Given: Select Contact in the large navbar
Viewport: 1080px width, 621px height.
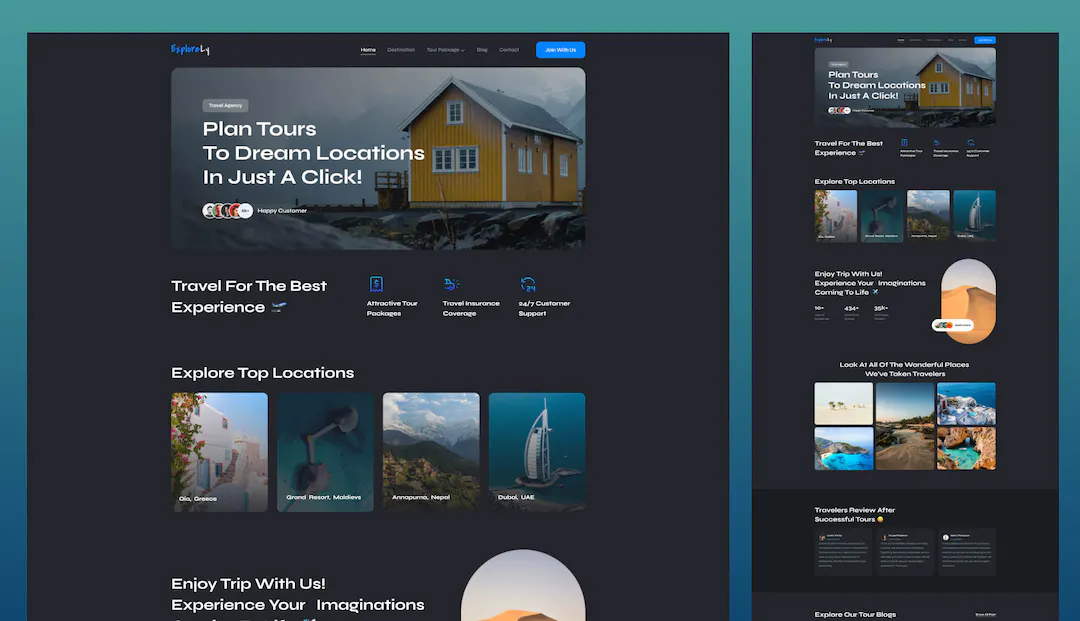Looking at the screenshot, I should point(509,50).
